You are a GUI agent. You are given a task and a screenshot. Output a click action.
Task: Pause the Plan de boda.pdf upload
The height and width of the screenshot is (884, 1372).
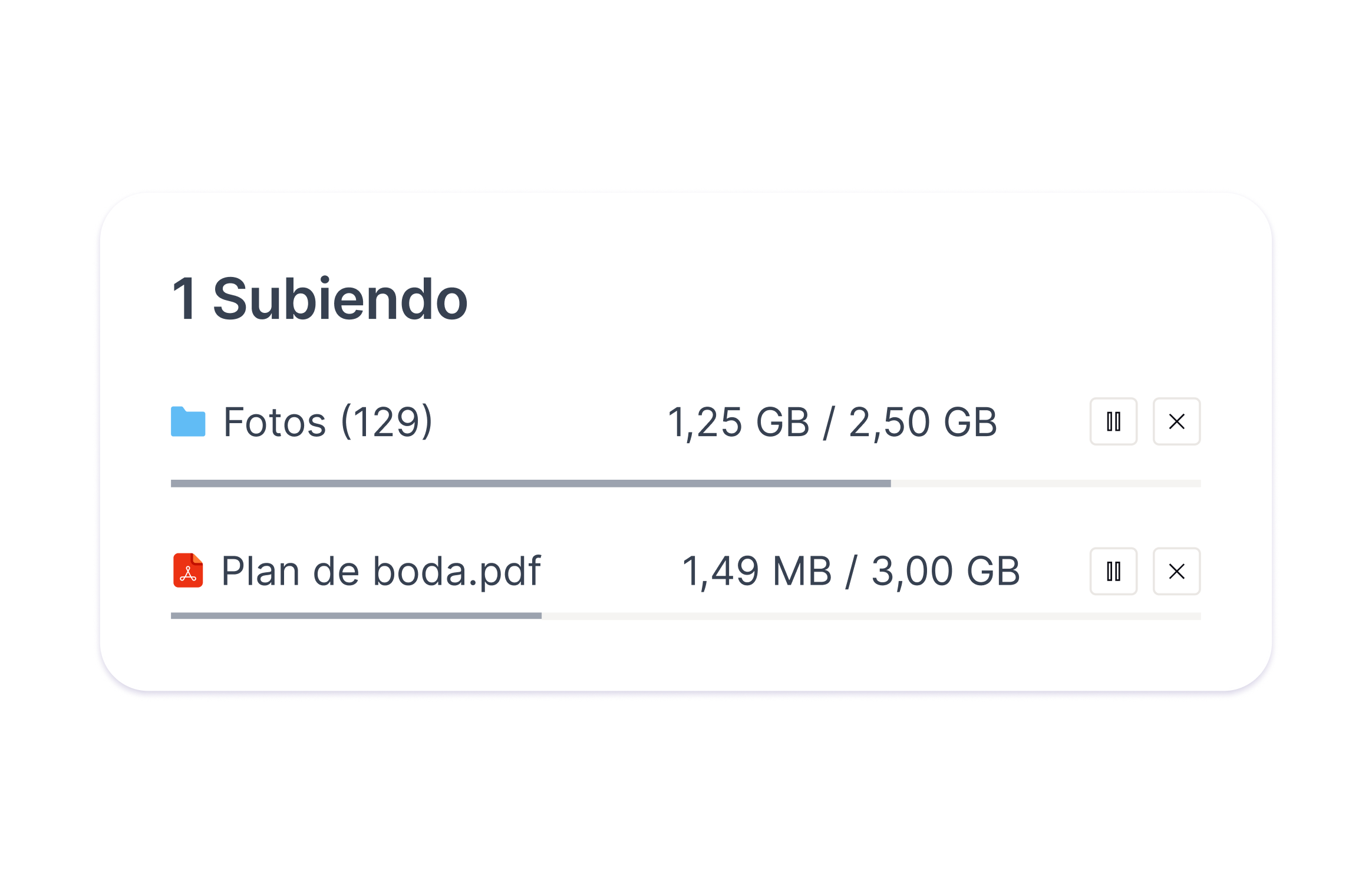tap(1113, 571)
